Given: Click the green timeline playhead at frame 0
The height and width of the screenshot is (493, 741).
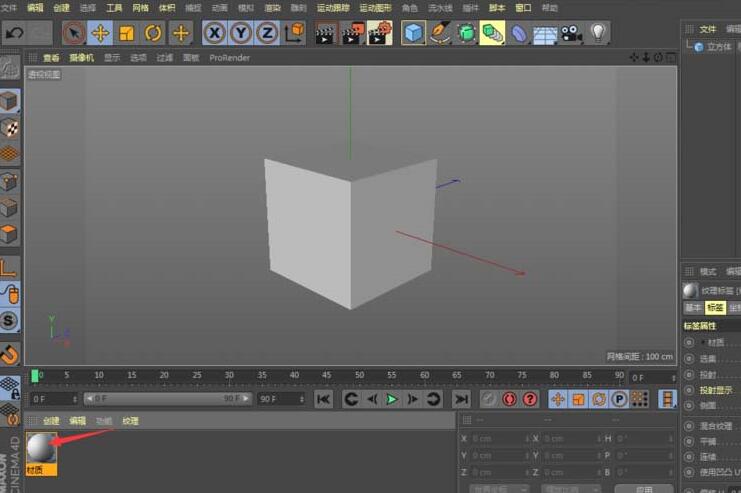Looking at the screenshot, I should (34, 375).
